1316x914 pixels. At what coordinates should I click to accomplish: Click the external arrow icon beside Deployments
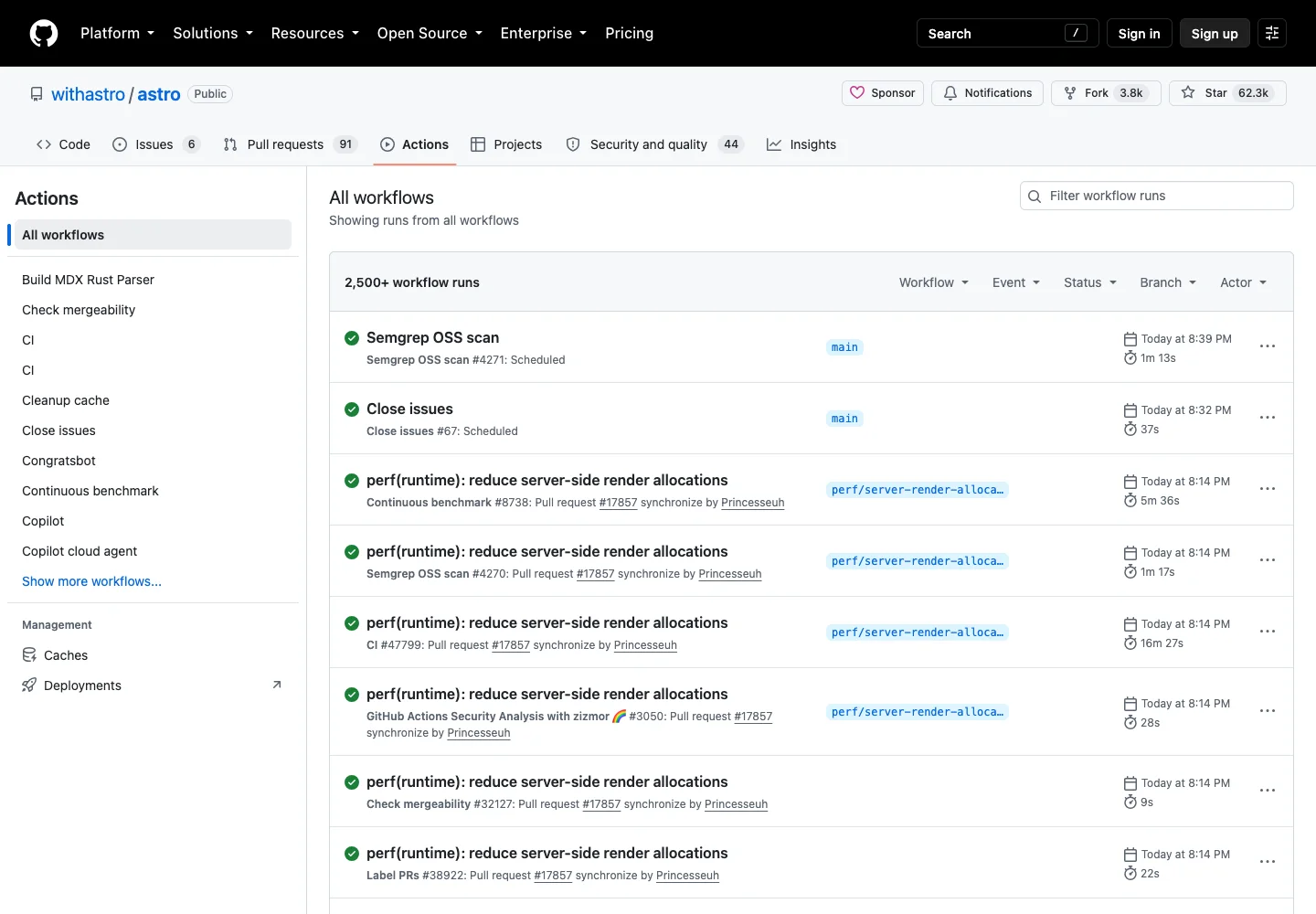click(277, 685)
